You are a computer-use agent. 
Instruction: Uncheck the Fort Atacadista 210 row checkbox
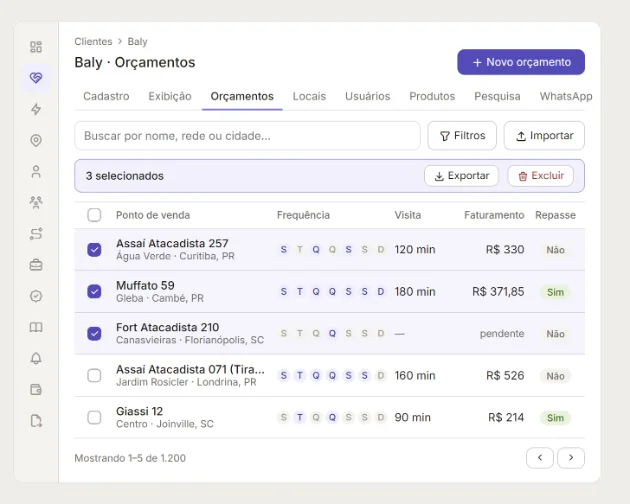(94, 334)
